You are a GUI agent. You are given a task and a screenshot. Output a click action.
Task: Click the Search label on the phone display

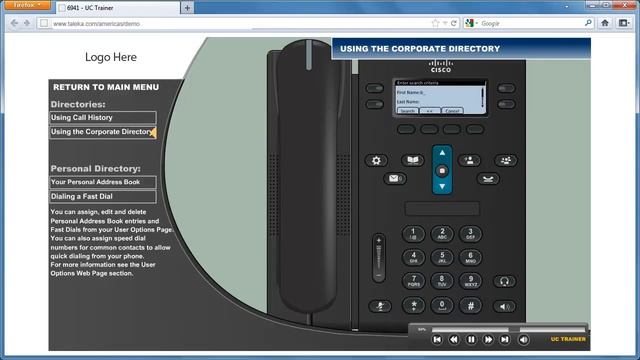[x=407, y=111]
